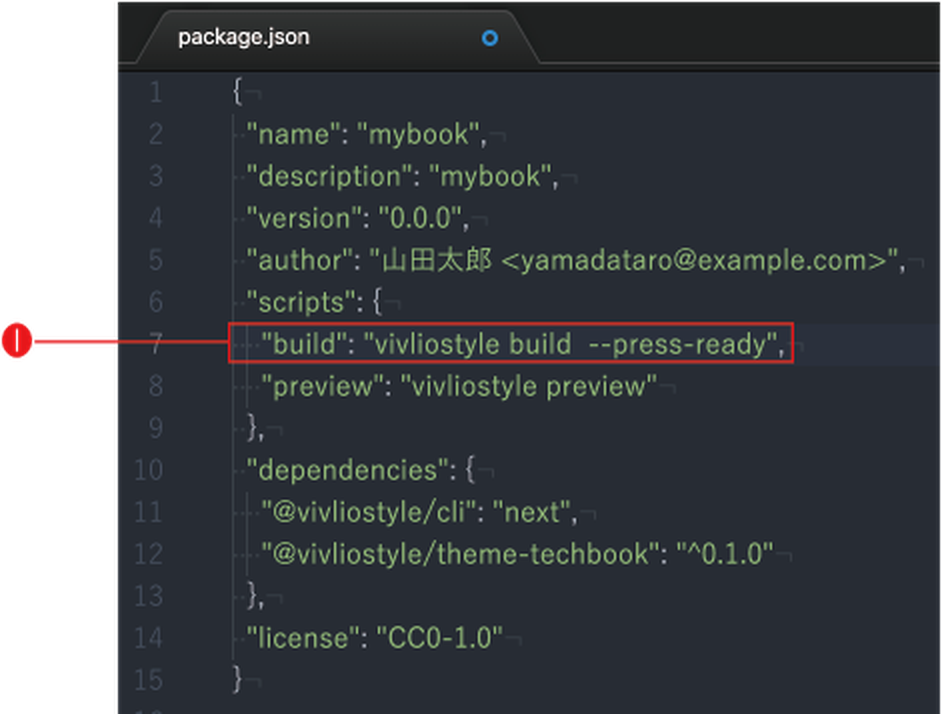Place the cursor in the "name" key
942x714 pixels.
(x=294, y=135)
